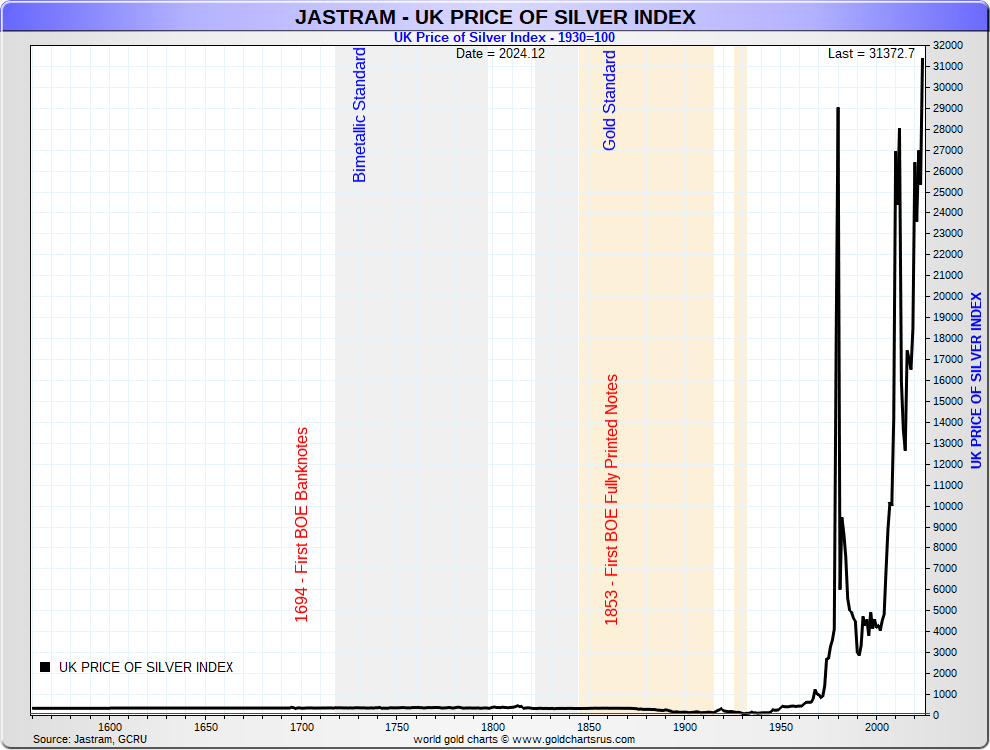Screen dimensions: 990x750
Task: Click the 1650 x-axis label
Action: [206, 727]
